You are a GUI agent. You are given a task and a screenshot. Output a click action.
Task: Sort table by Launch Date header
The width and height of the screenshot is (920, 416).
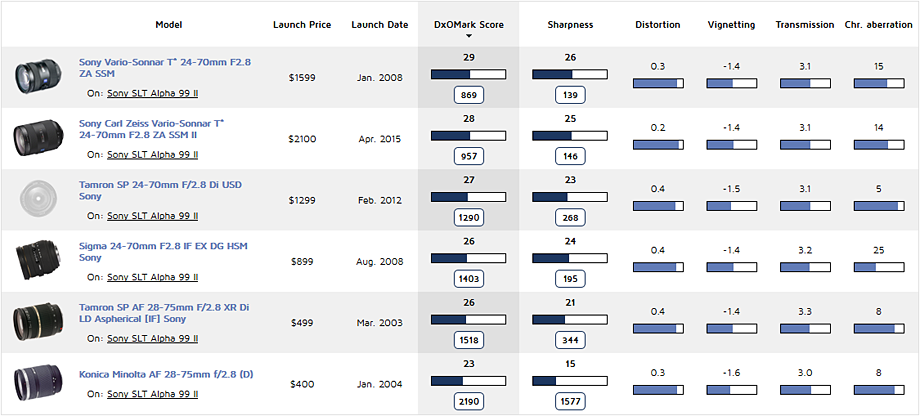(x=378, y=24)
